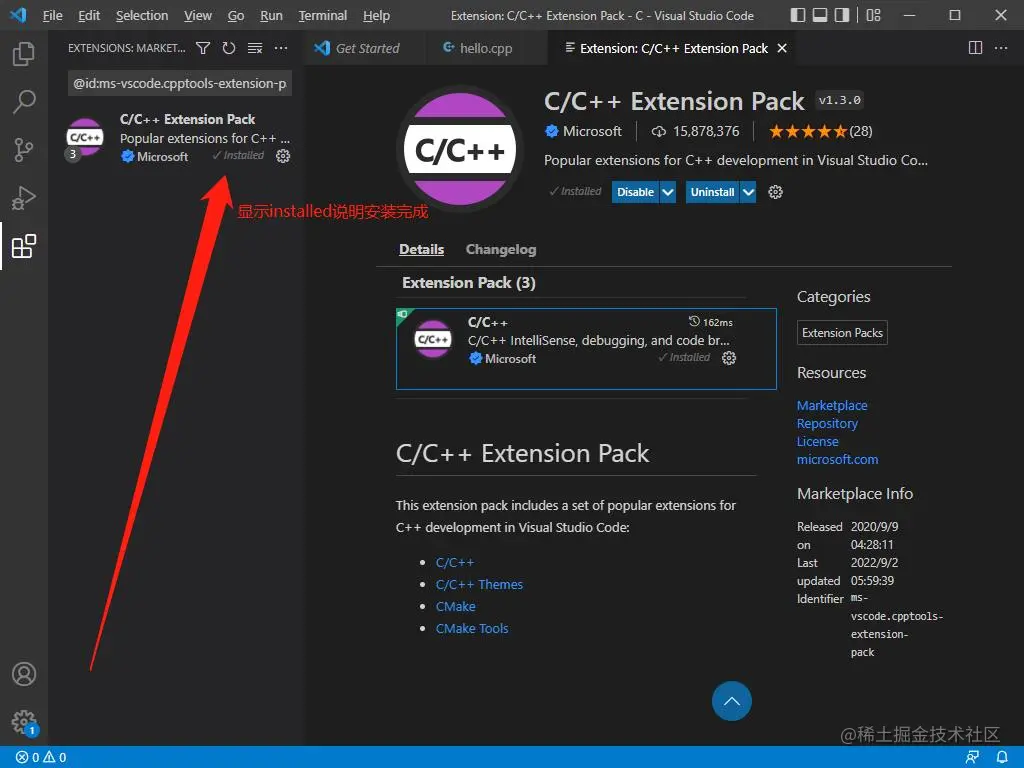Open the Explorer view
This screenshot has height=768, width=1024.
coord(24,53)
